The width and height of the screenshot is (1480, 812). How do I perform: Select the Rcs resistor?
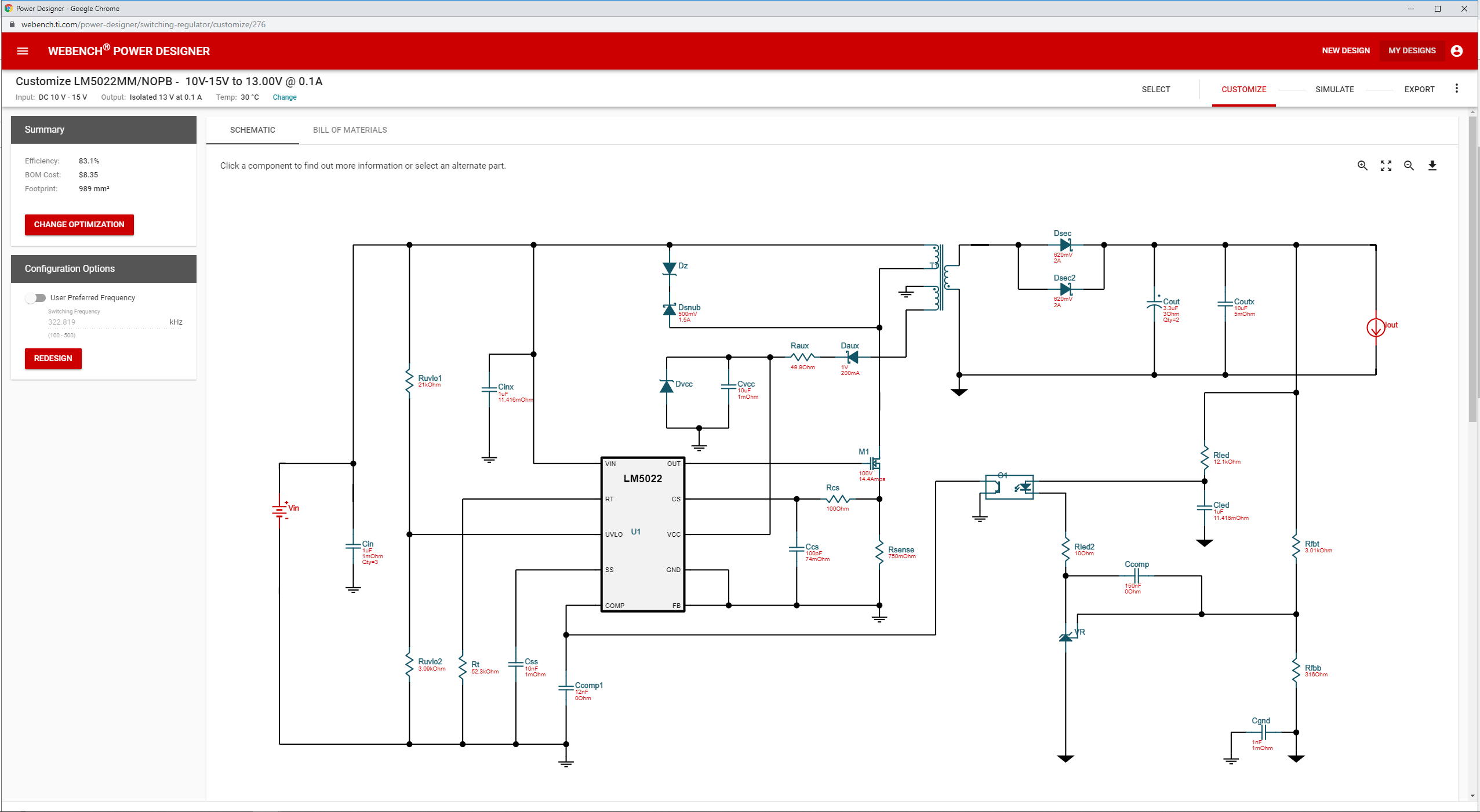pos(837,498)
